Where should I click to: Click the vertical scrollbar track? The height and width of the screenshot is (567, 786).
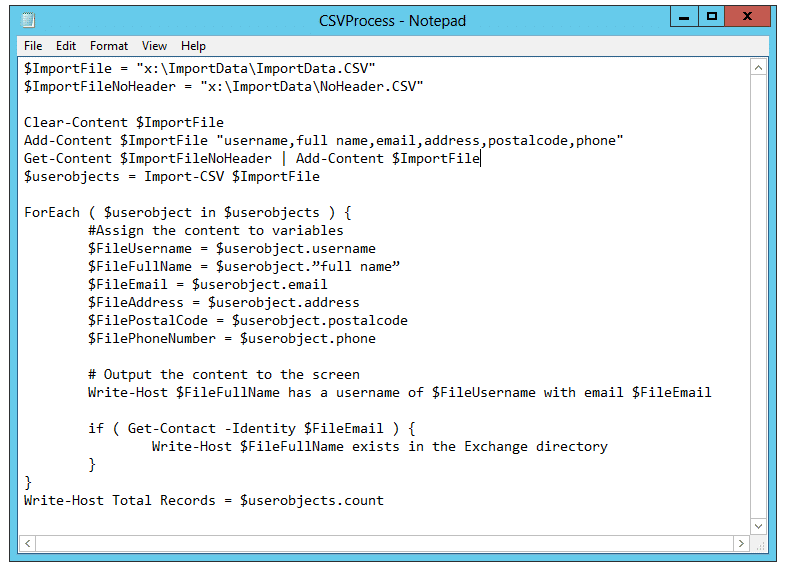tap(759, 300)
